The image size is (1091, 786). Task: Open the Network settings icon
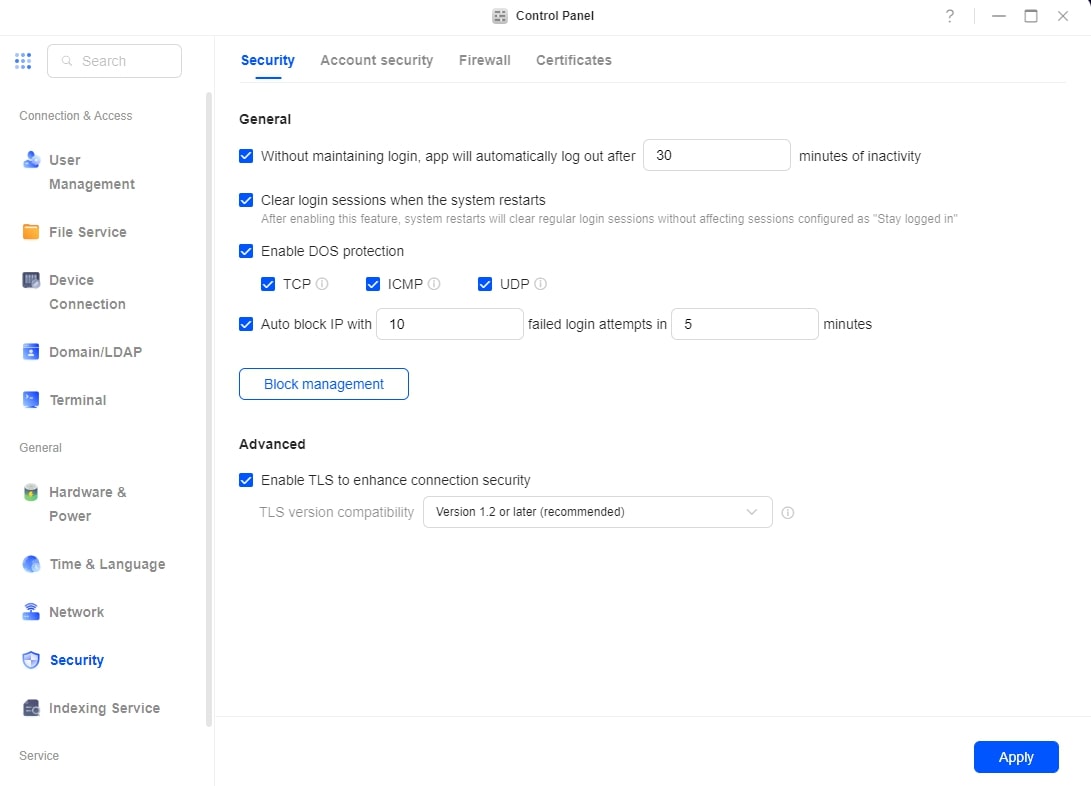pyautogui.click(x=31, y=612)
